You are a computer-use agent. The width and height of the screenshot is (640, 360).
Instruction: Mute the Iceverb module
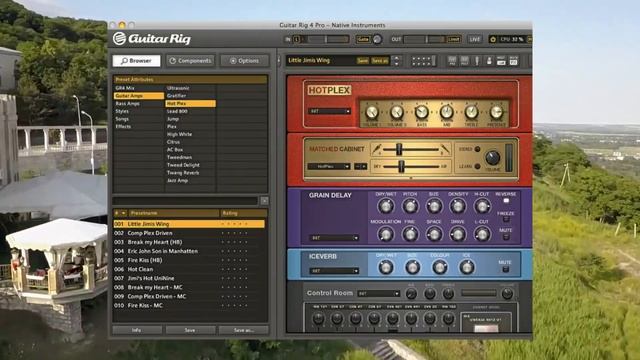tap(506, 269)
